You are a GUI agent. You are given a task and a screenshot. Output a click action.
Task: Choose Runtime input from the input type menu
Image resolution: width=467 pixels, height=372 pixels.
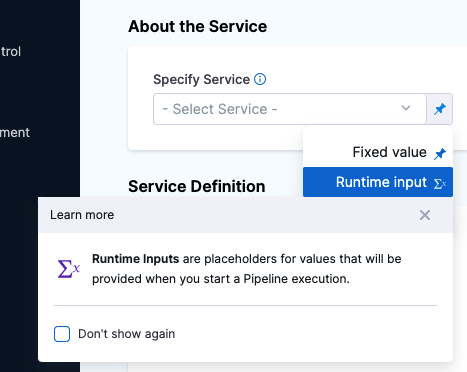pos(378,182)
